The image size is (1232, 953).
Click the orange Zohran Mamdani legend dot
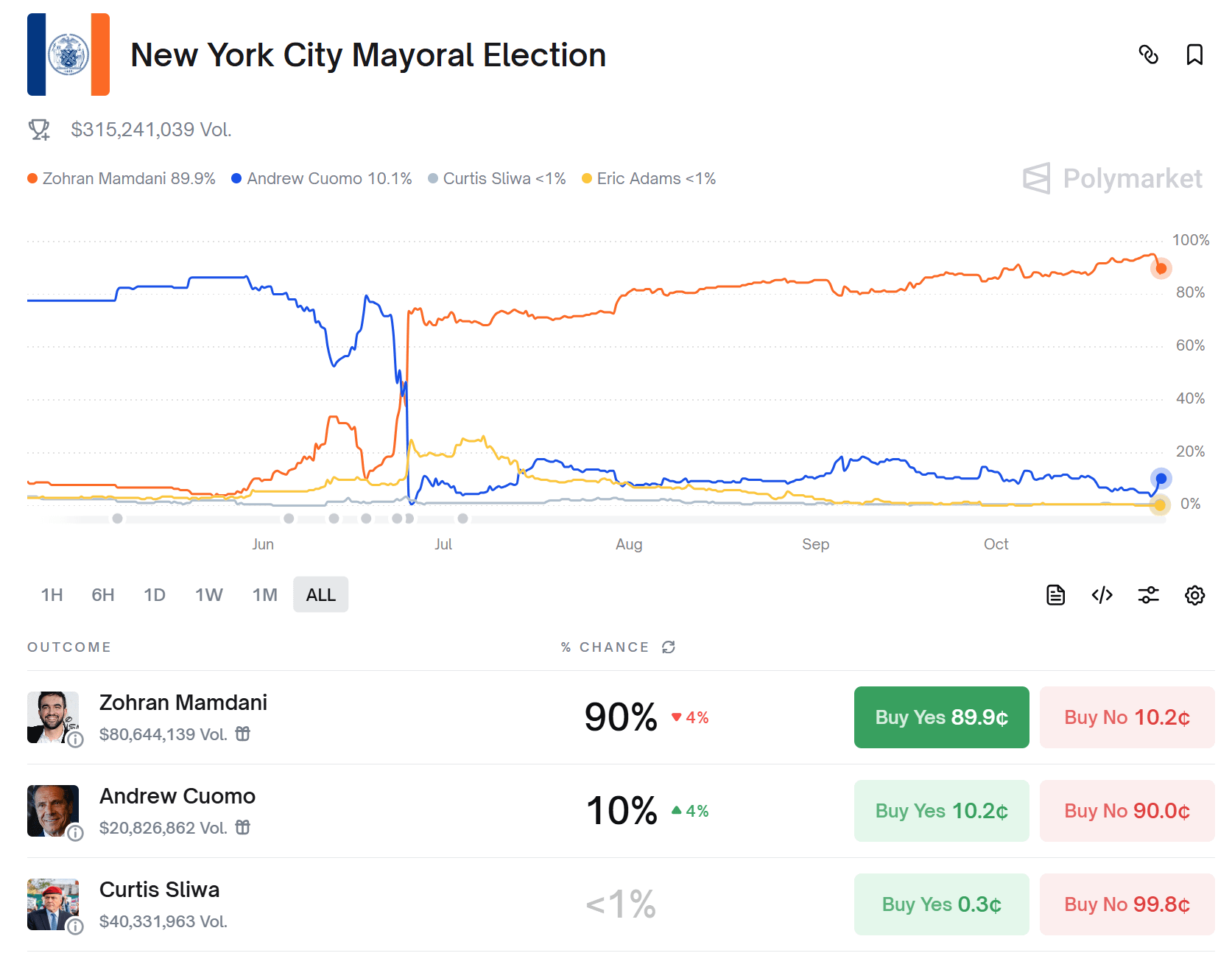32,178
